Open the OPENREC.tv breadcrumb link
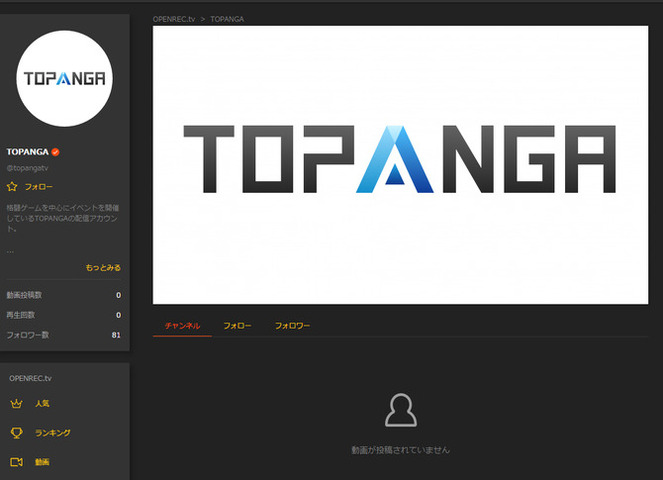 174,19
